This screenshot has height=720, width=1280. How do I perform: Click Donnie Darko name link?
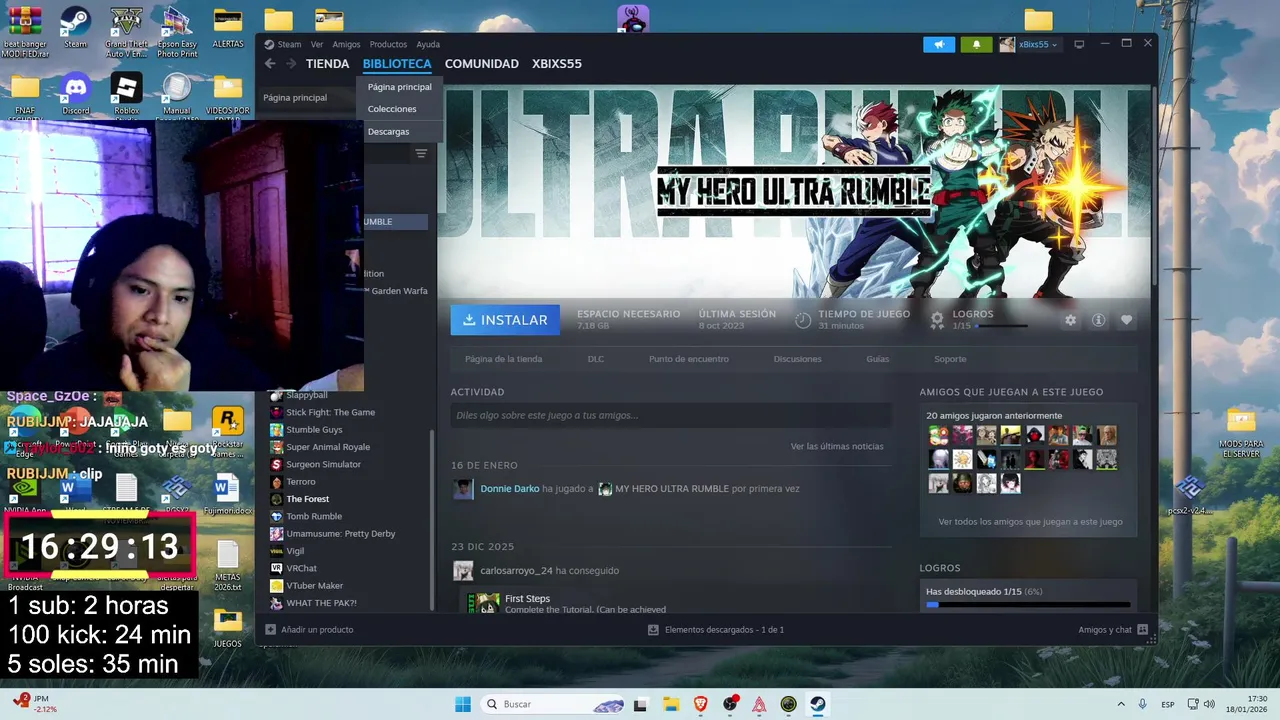click(x=510, y=489)
